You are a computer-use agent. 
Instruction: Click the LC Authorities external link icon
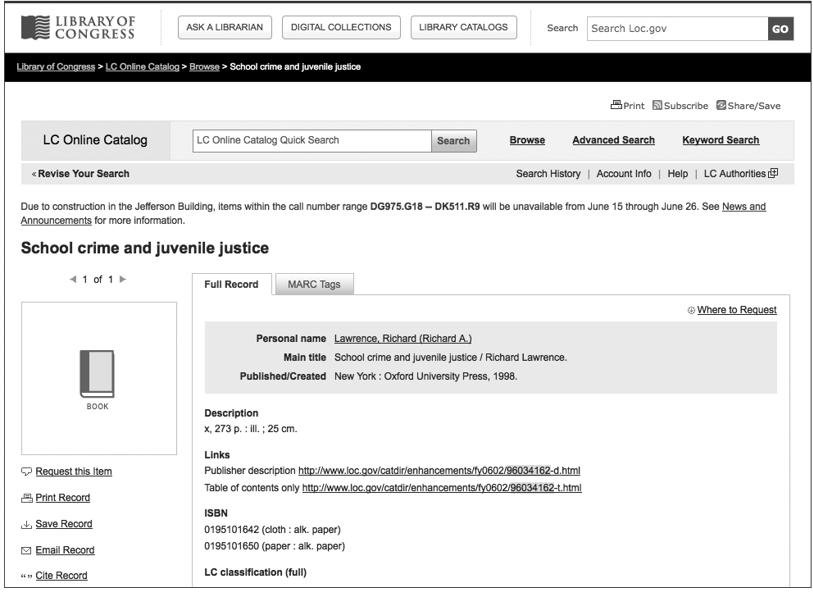(773, 173)
